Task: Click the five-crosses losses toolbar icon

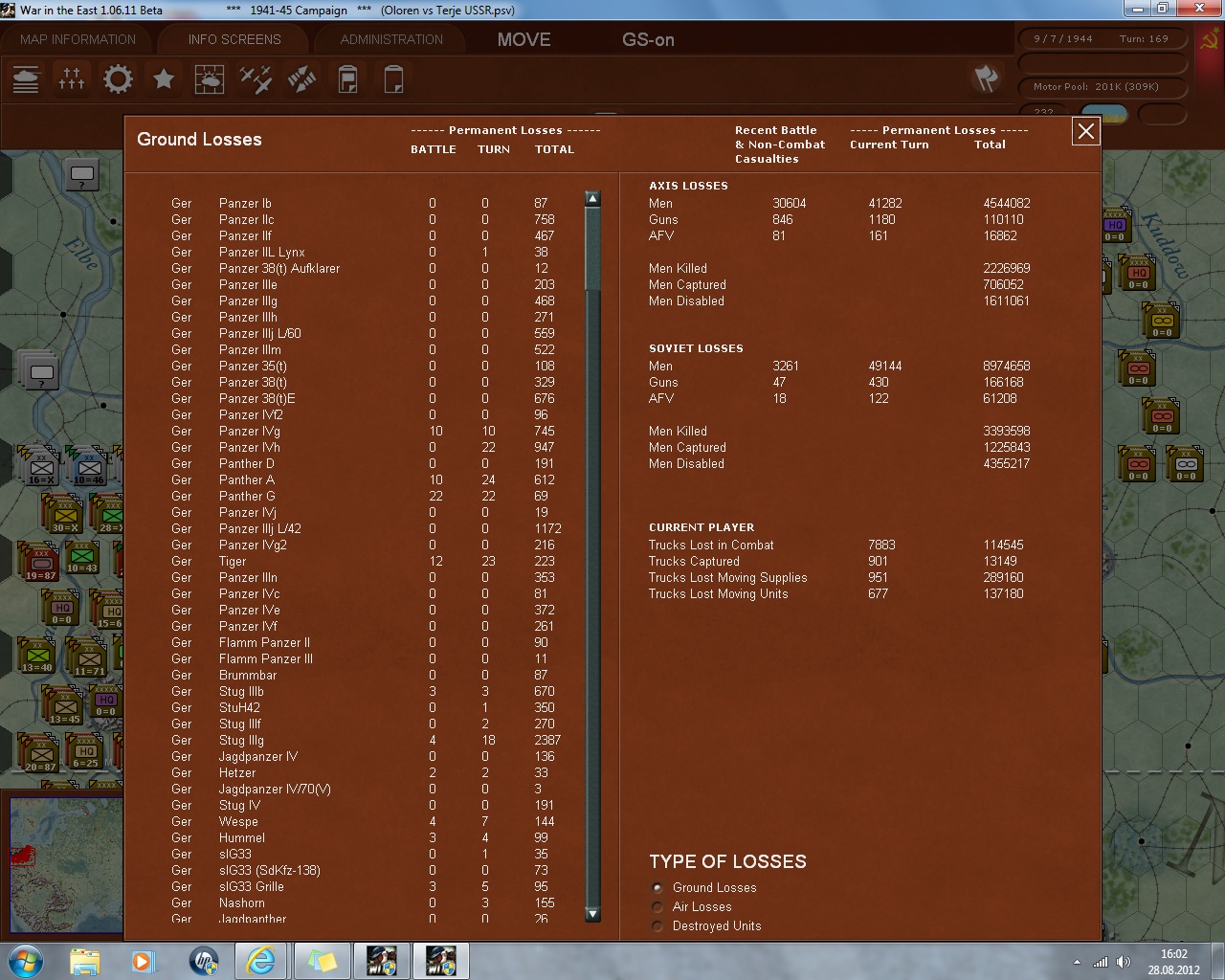Action: coord(72,79)
